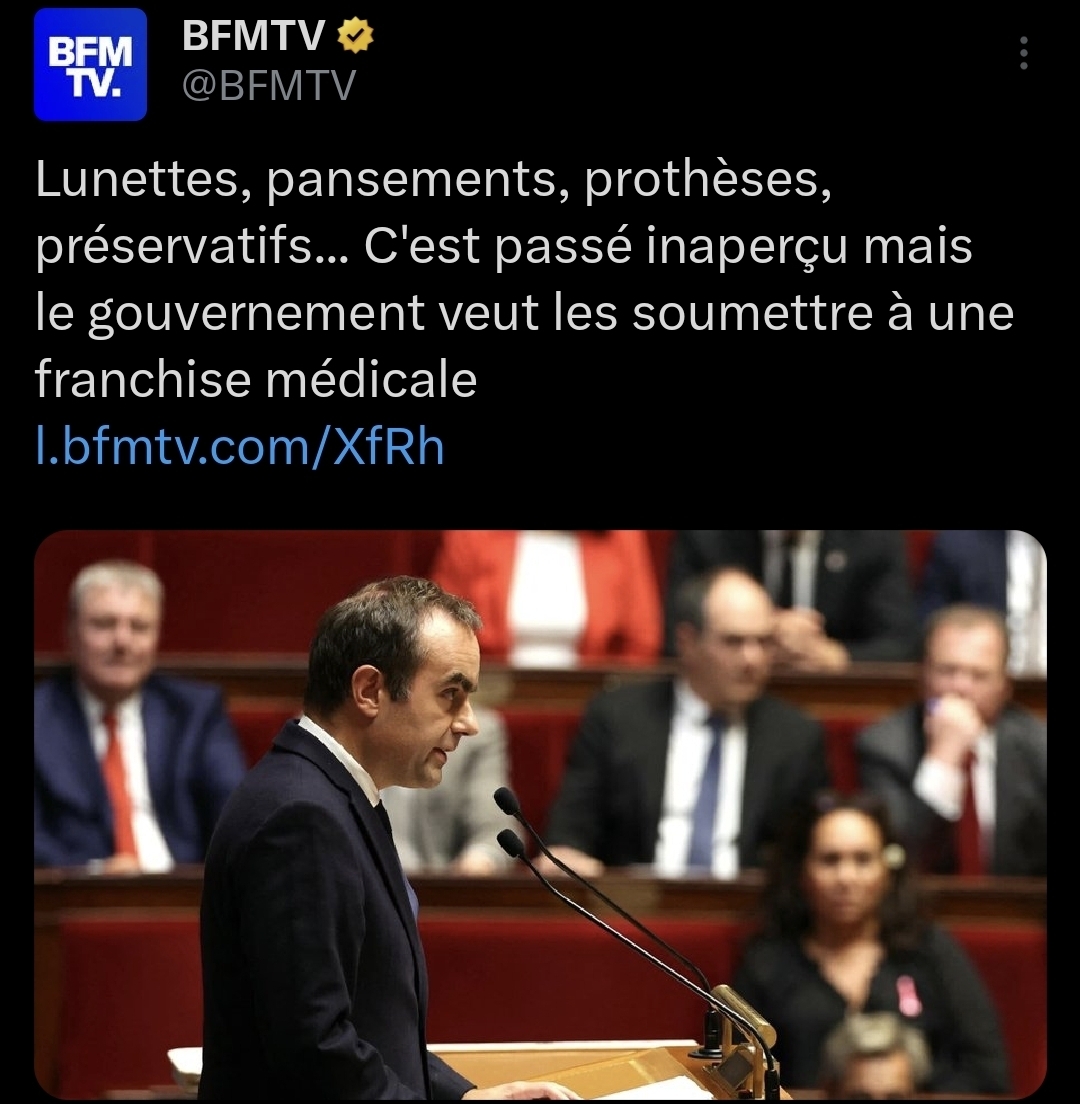Image resolution: width=1080 pixels, height=1104 pixels.
Task: Click the tweet text about franchise médicale
Action: (x=525, y=280)
